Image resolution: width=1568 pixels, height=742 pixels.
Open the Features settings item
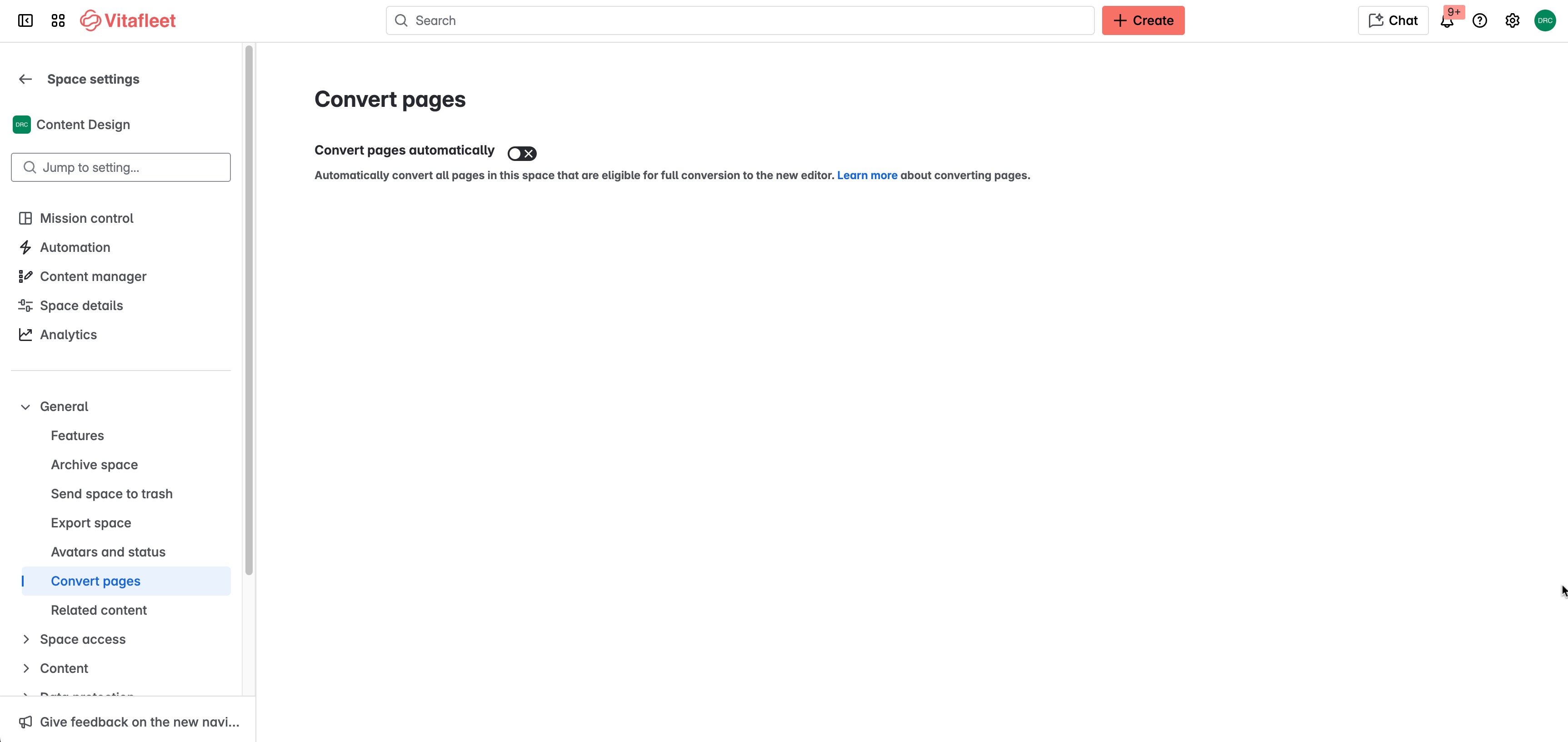click(77, 436)
